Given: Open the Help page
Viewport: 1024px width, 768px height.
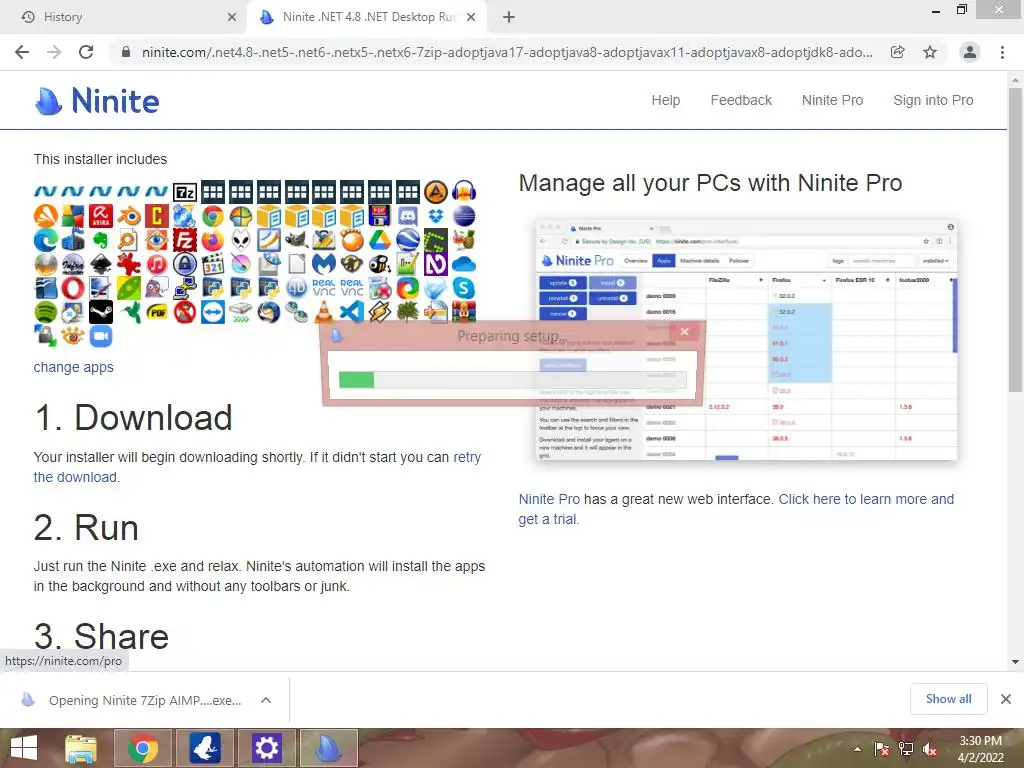Looking at the screenshot, I should tap(665, 100).
